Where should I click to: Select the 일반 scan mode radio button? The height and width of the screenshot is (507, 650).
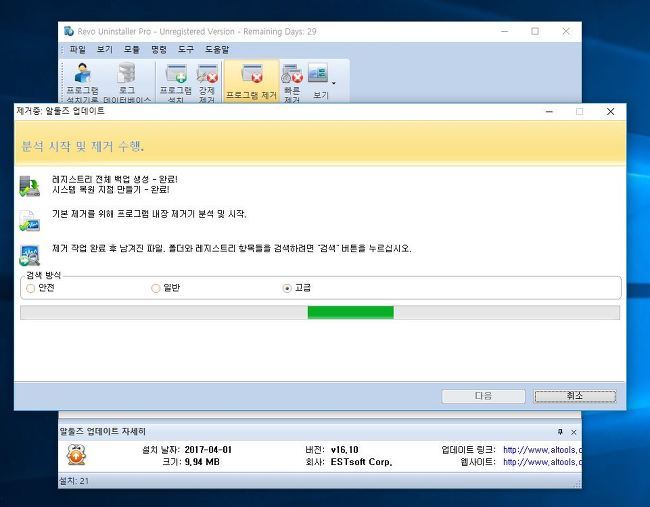(155, 288)
